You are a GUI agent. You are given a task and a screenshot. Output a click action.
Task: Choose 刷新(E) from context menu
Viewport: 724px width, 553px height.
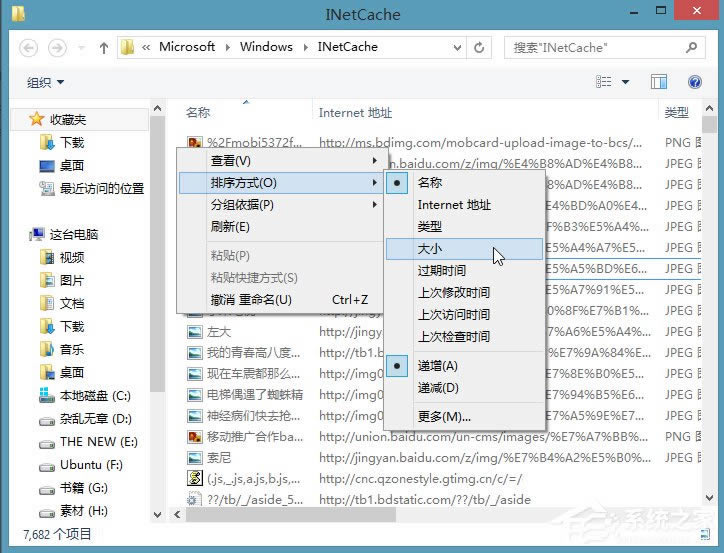tap(281, 227)
